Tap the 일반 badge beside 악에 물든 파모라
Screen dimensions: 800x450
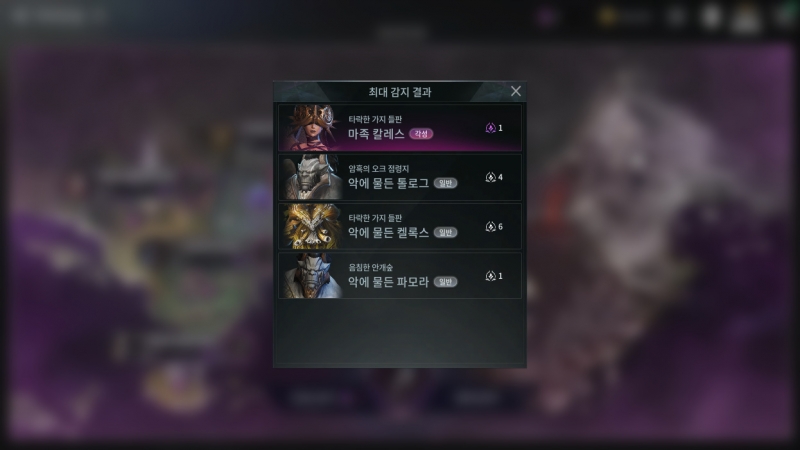pos(445,282)
